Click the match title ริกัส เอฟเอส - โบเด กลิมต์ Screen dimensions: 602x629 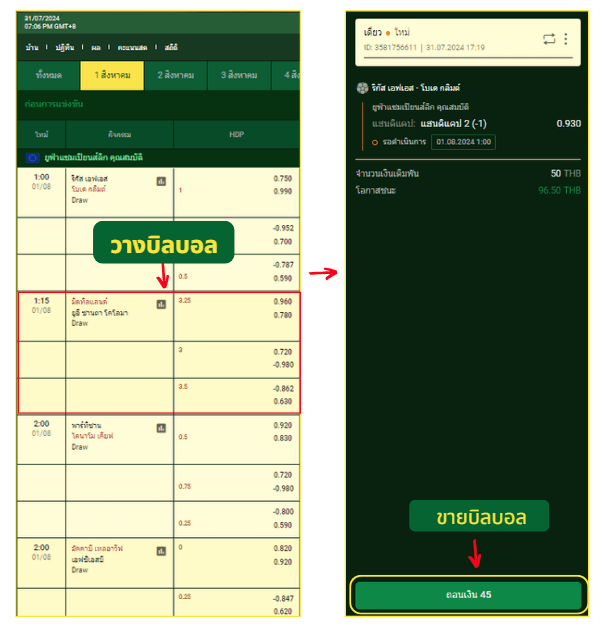click(x=416, y=88)
